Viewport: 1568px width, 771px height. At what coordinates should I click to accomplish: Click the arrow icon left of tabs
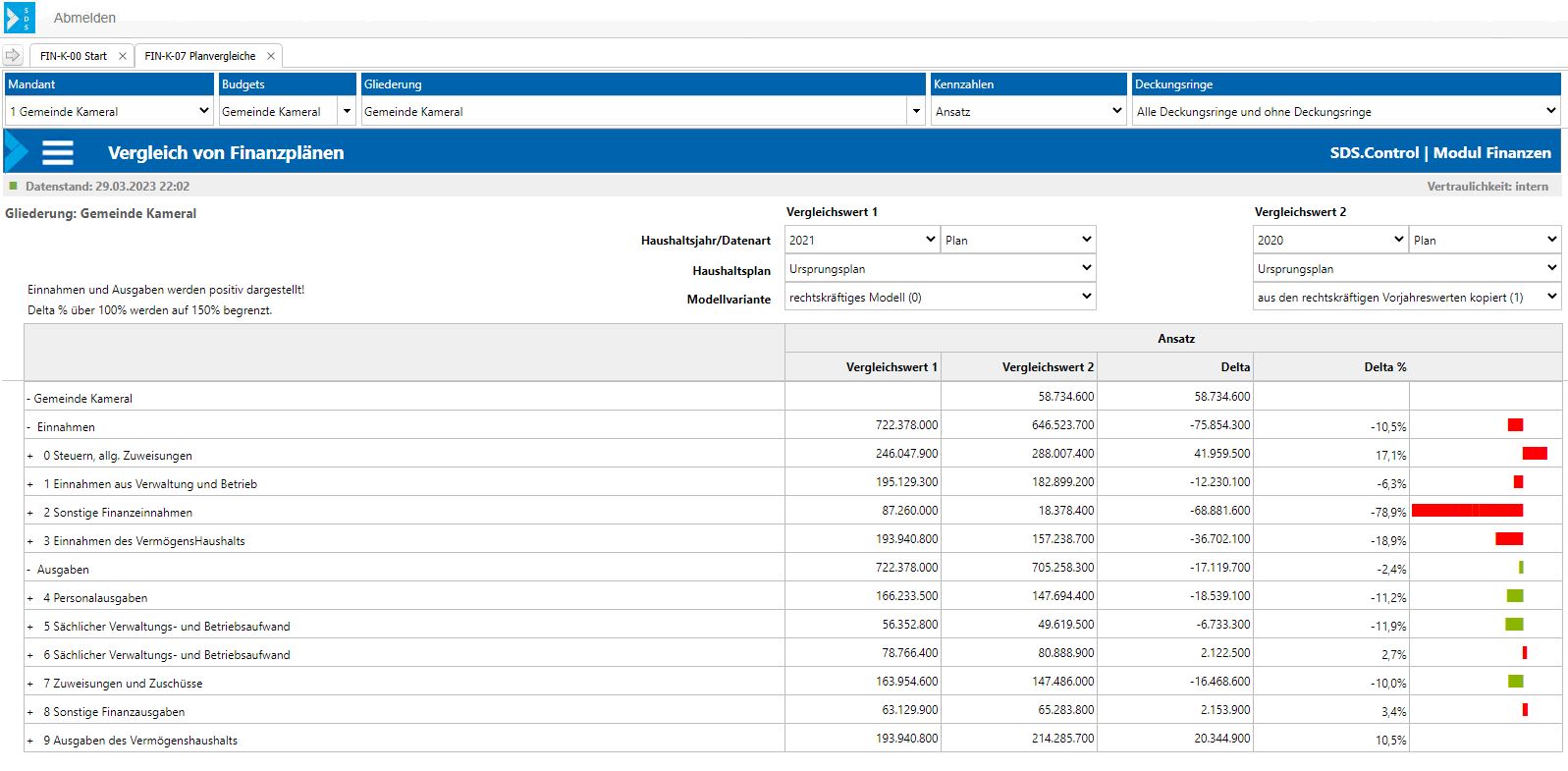(x=13, y=56)
